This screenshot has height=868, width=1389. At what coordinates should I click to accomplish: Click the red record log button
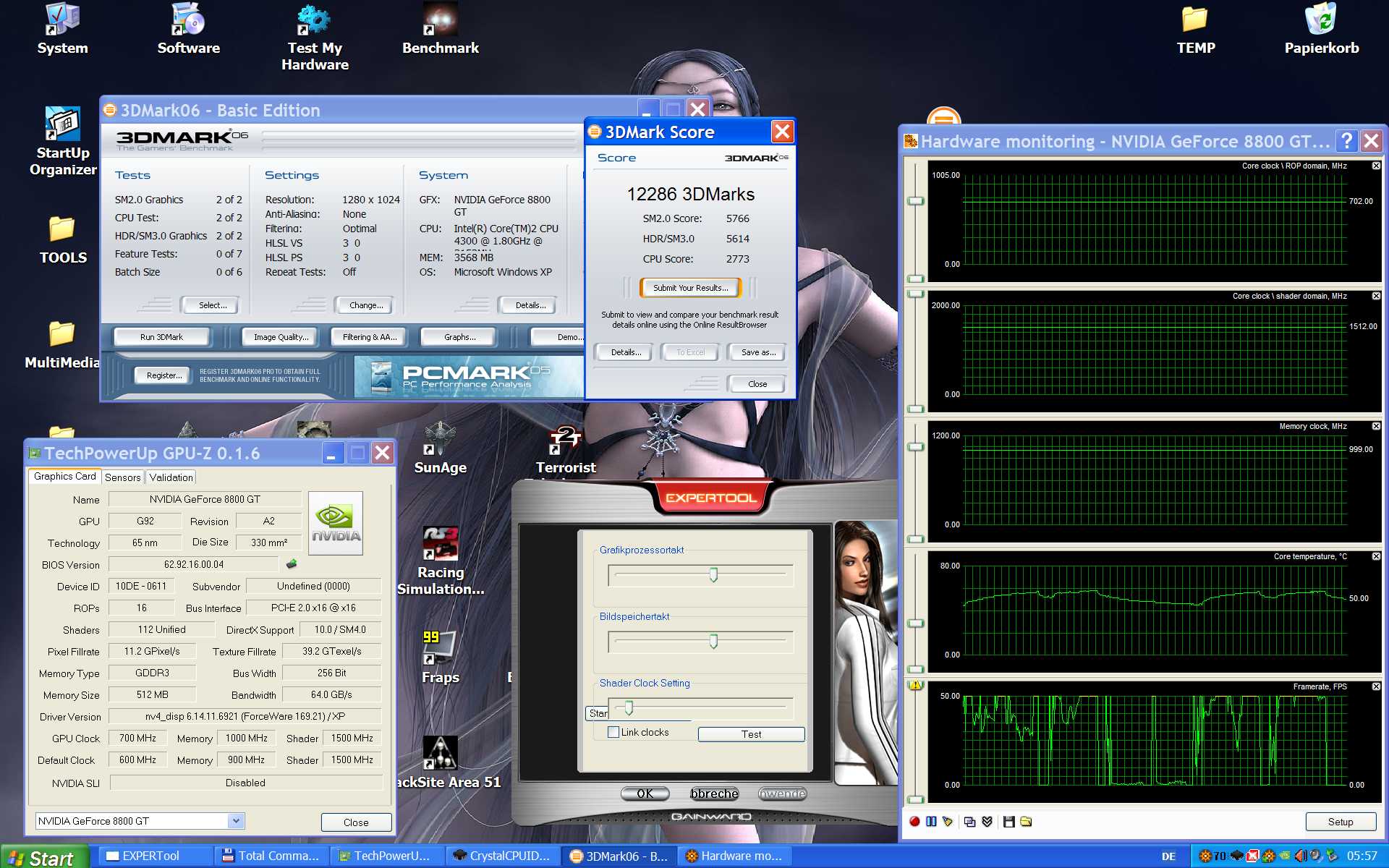click(x=914, y=822)
